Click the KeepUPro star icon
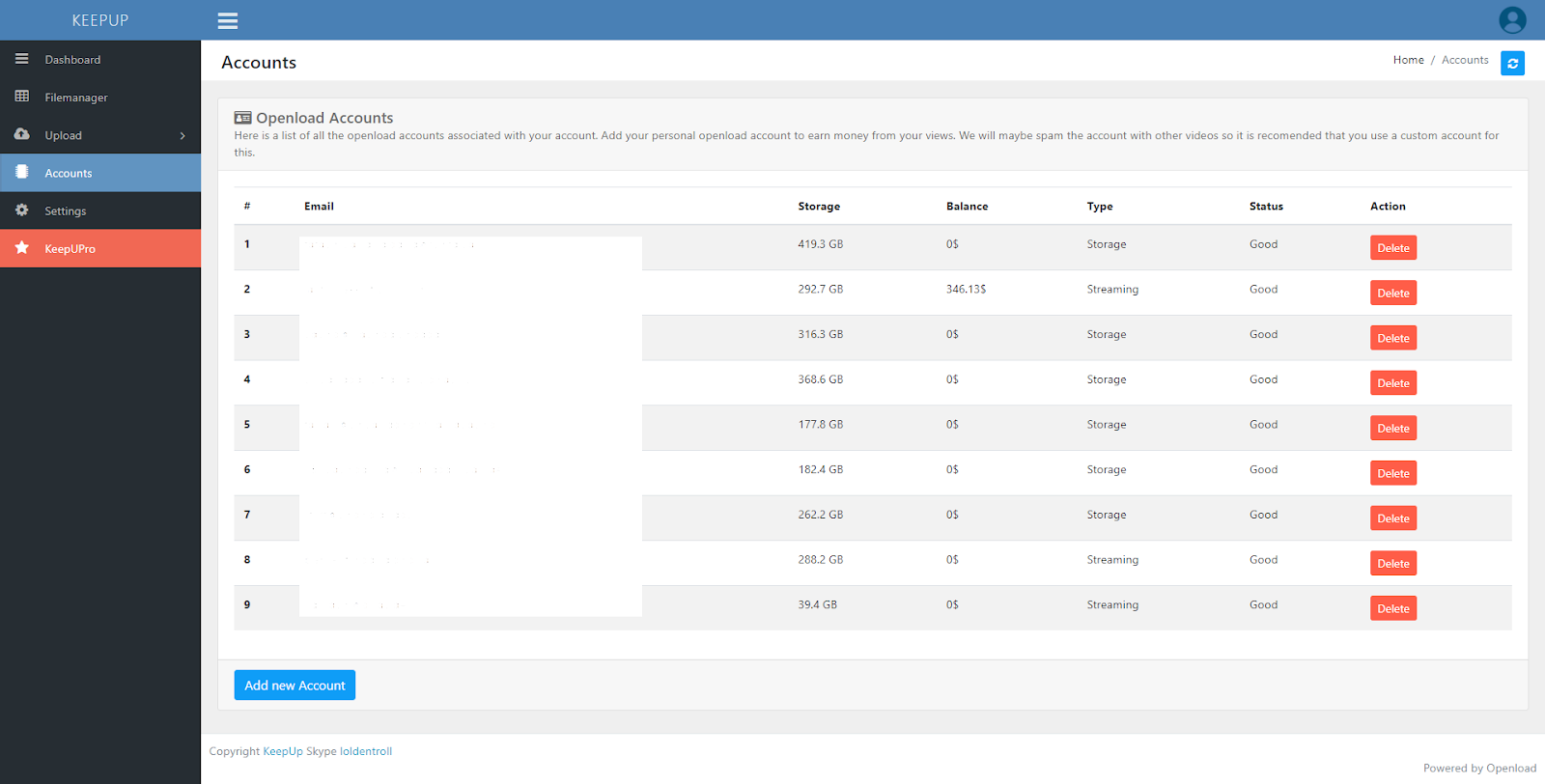1545x784 pixels. [21, 248]
